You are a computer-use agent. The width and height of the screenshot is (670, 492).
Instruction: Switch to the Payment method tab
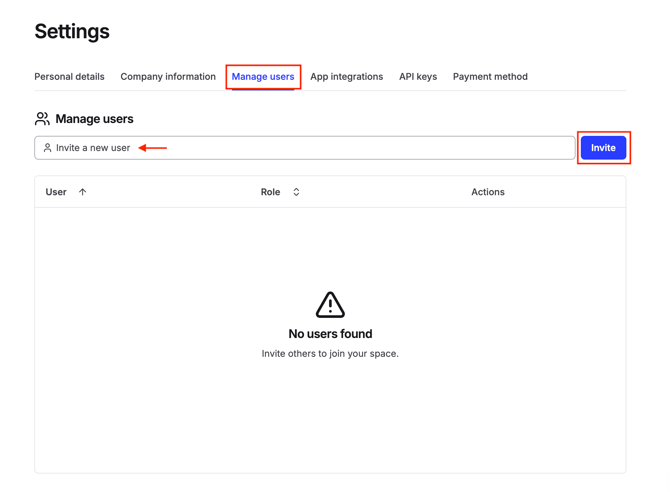pyautogui.click(x=490, y=77)
